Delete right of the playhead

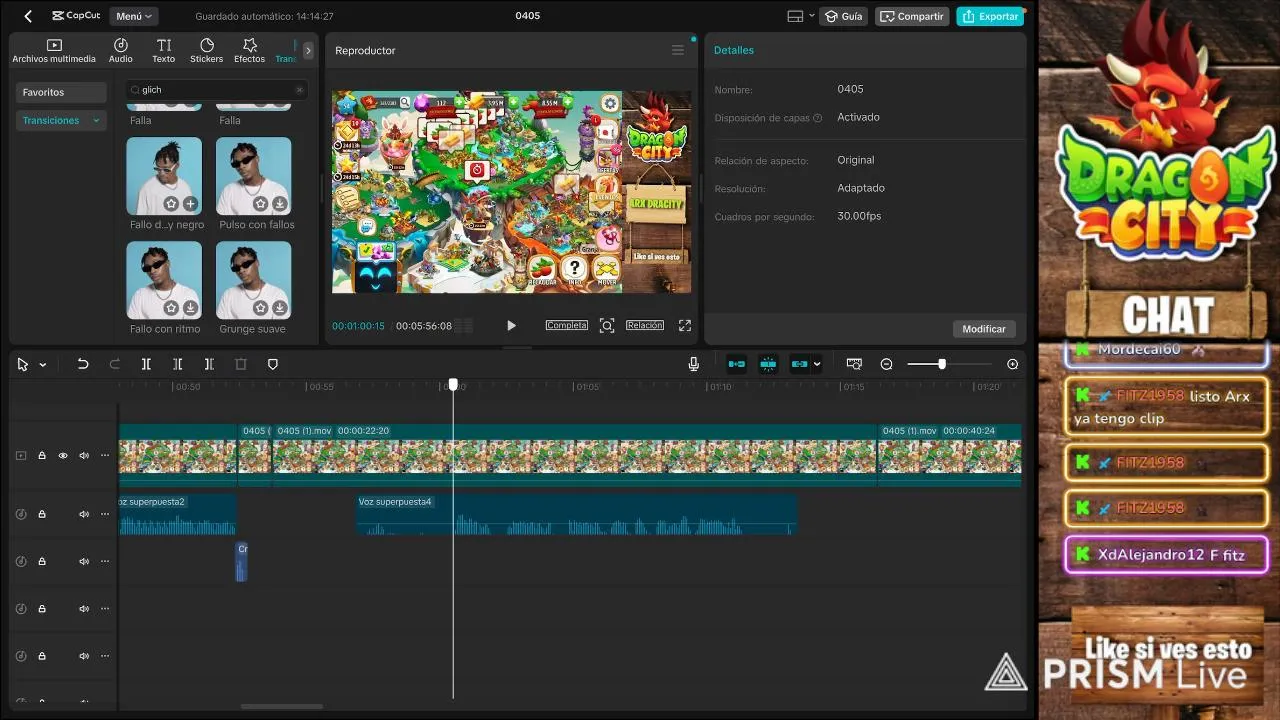click(x=209, y=365)
